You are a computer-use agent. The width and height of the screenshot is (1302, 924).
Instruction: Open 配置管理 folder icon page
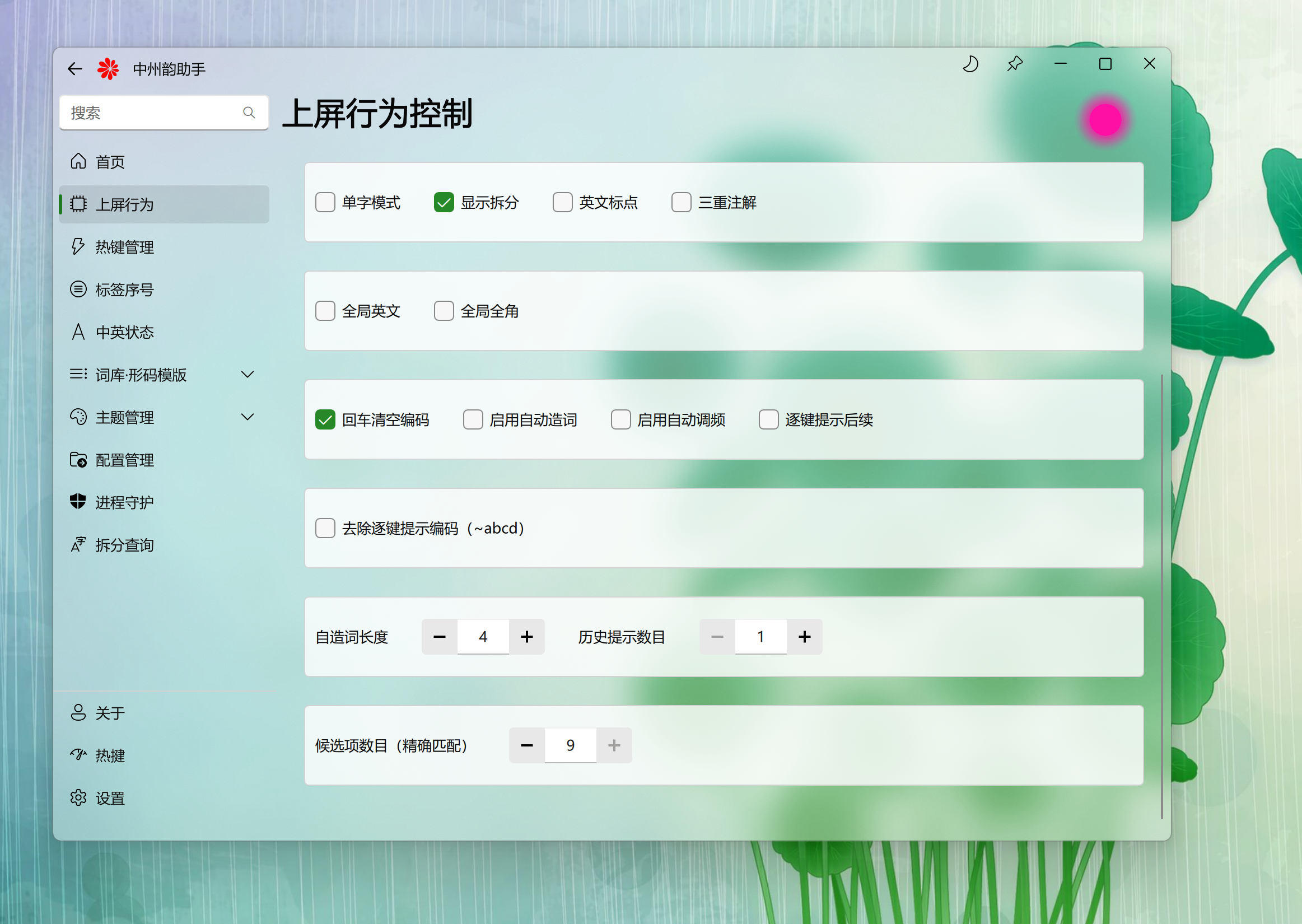pyautogui.click(x=78, y=460)
